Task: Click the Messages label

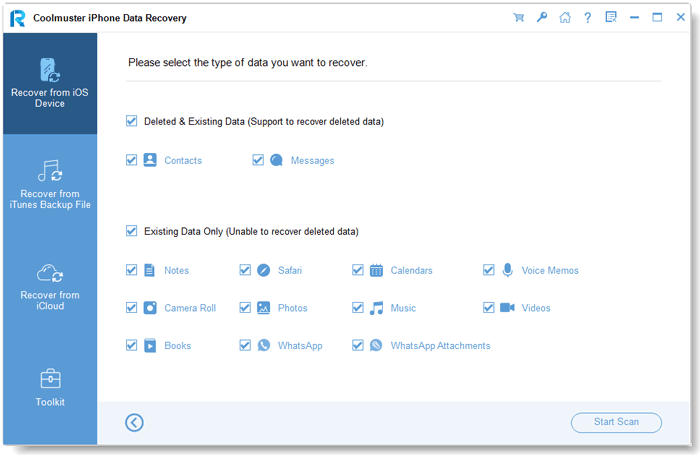Action: pyautogui.click(x=312, y=160)
